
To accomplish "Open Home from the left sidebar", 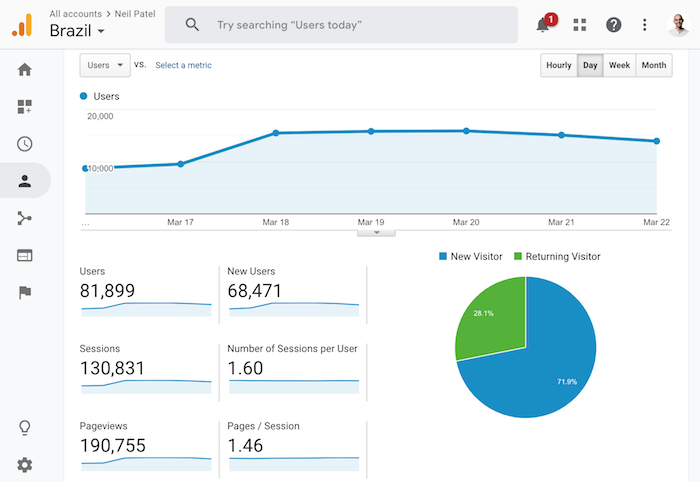I will click(x=25, y=70).
